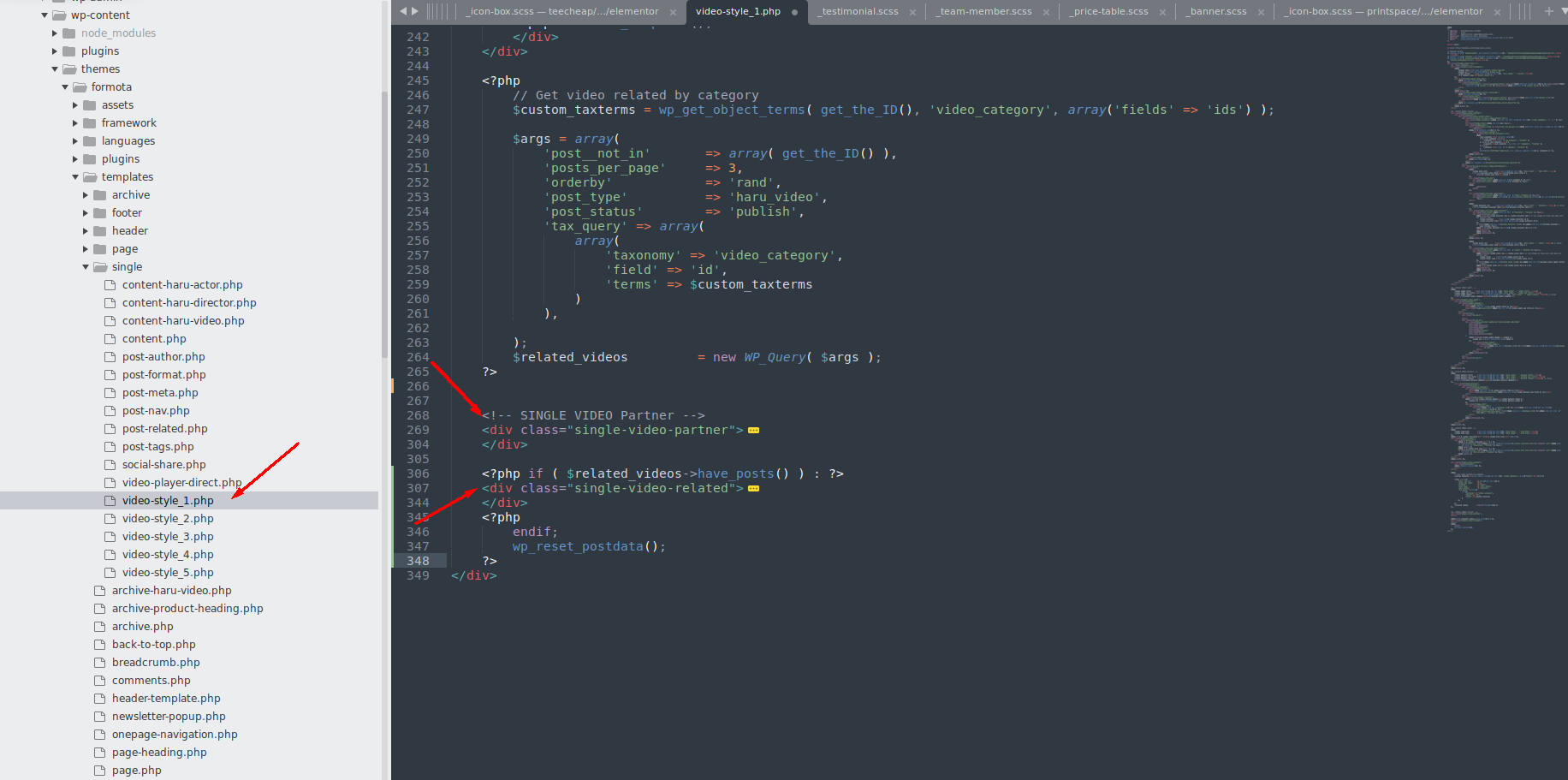Collapse the themes folder
1568x780 pixels.
(x=55, y=69)
